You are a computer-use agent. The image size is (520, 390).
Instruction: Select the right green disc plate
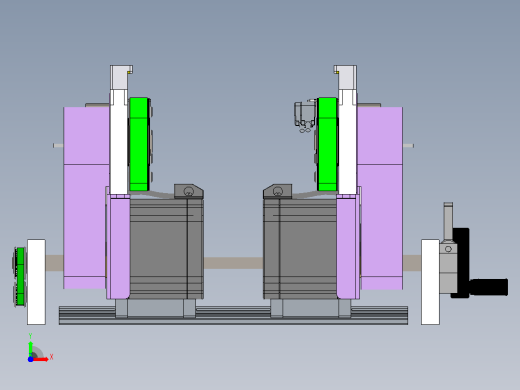[x=327, y=144]
